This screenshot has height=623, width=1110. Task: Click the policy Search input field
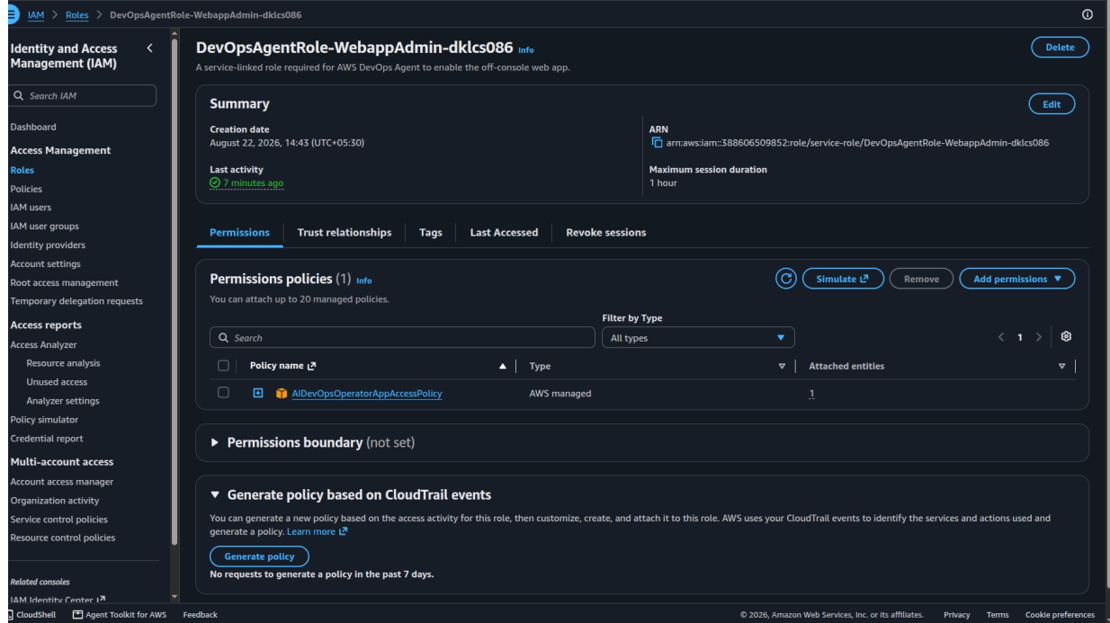402,338
